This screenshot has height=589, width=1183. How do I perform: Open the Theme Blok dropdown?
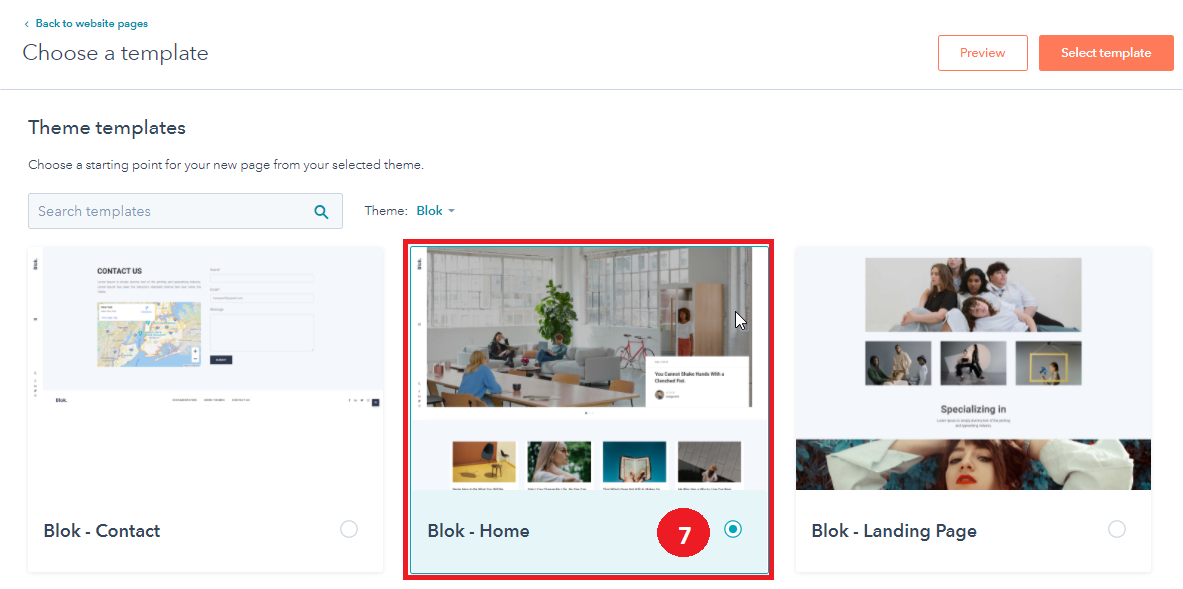tap(436, 211)
